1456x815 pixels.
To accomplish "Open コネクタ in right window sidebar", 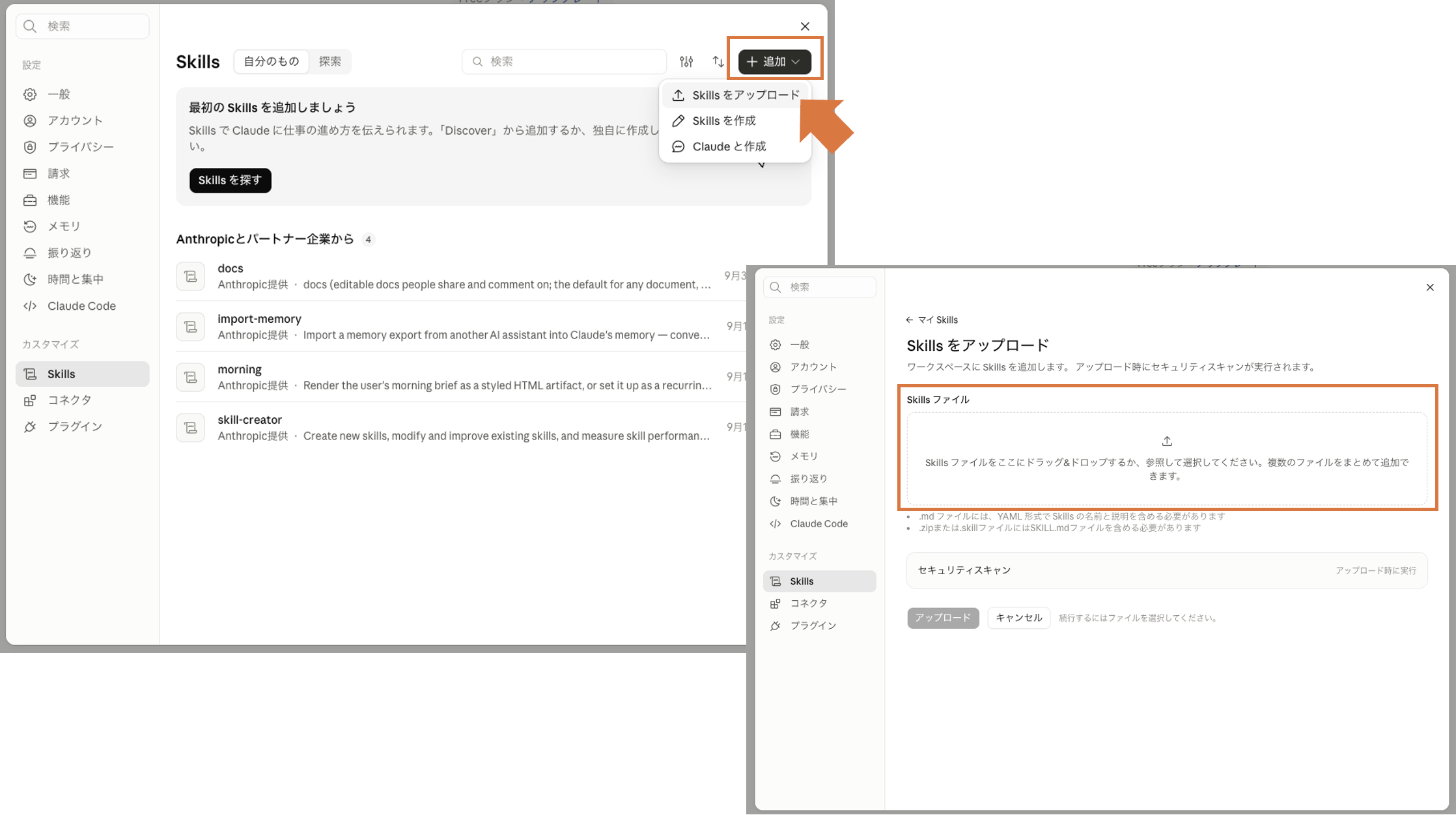I will point(819,603).
